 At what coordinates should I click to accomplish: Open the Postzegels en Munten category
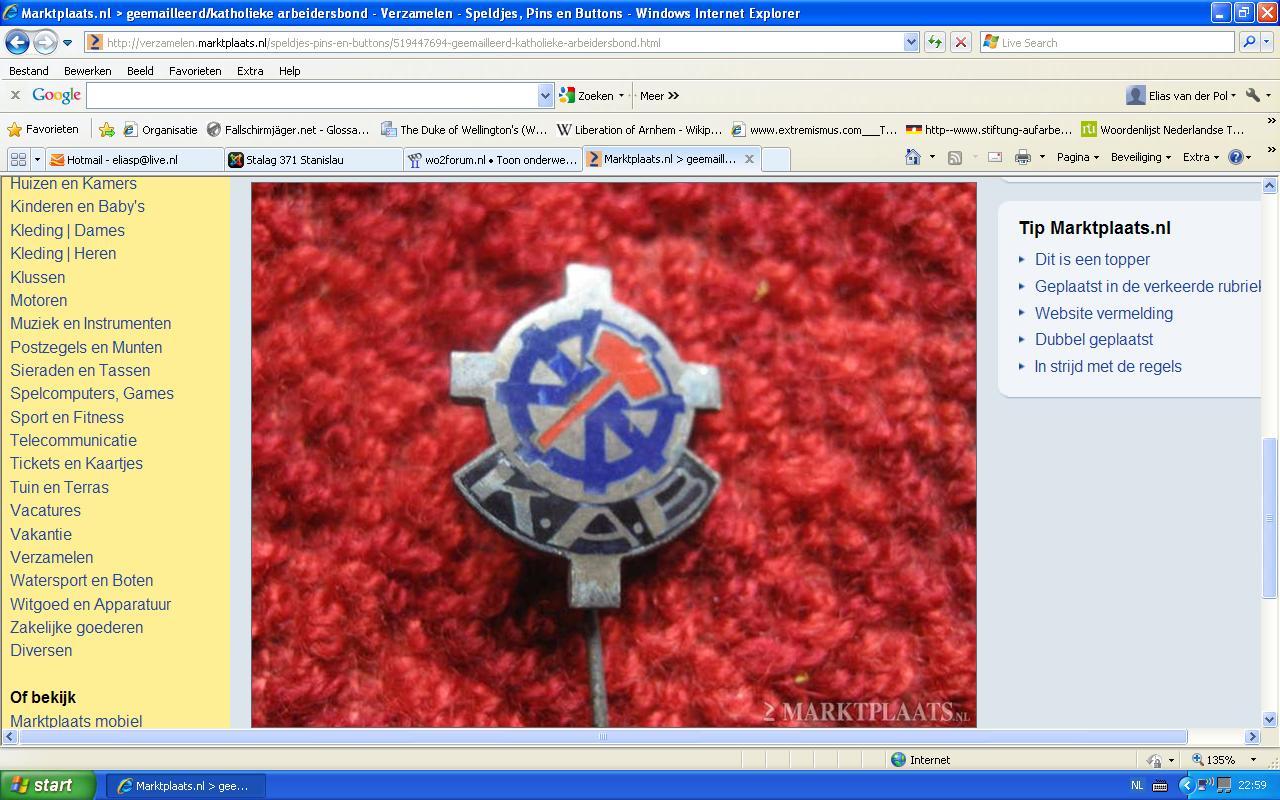[x=86, y=347]
